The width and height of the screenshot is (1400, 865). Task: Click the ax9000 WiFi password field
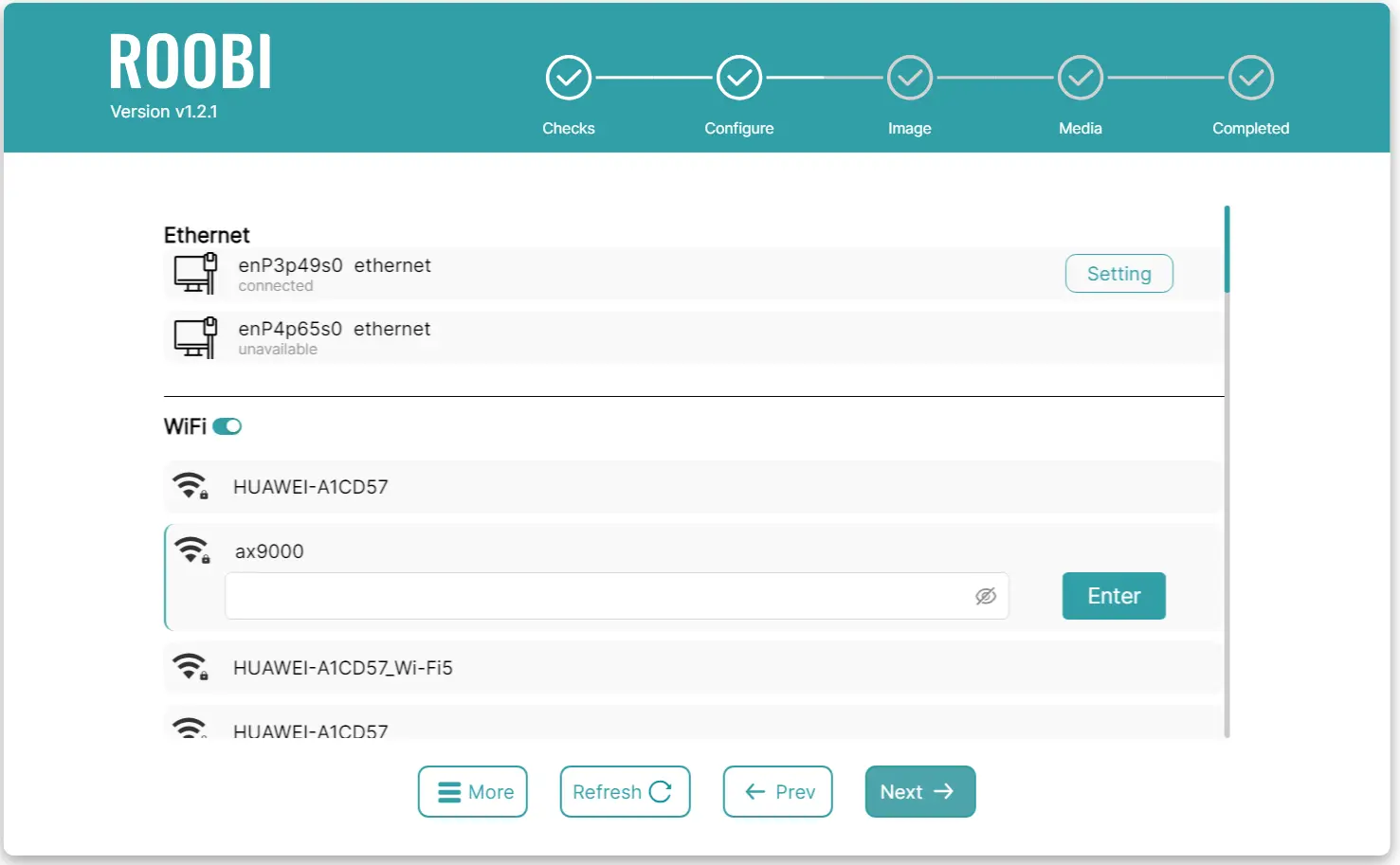coord(617,596)
